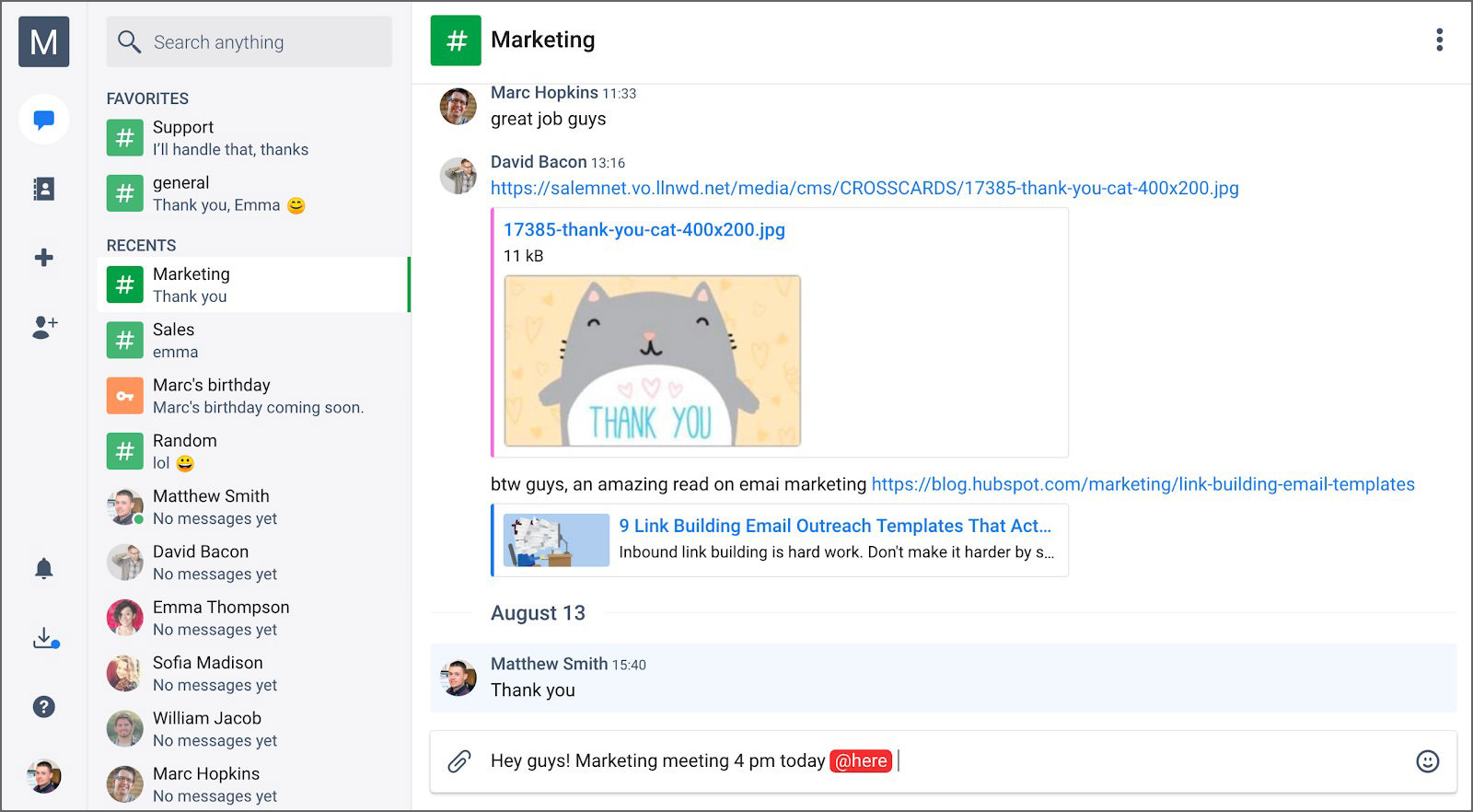Click the add user invite icon
The width and height of the screenshot is (1473, 812).
(x=44, y=327)
